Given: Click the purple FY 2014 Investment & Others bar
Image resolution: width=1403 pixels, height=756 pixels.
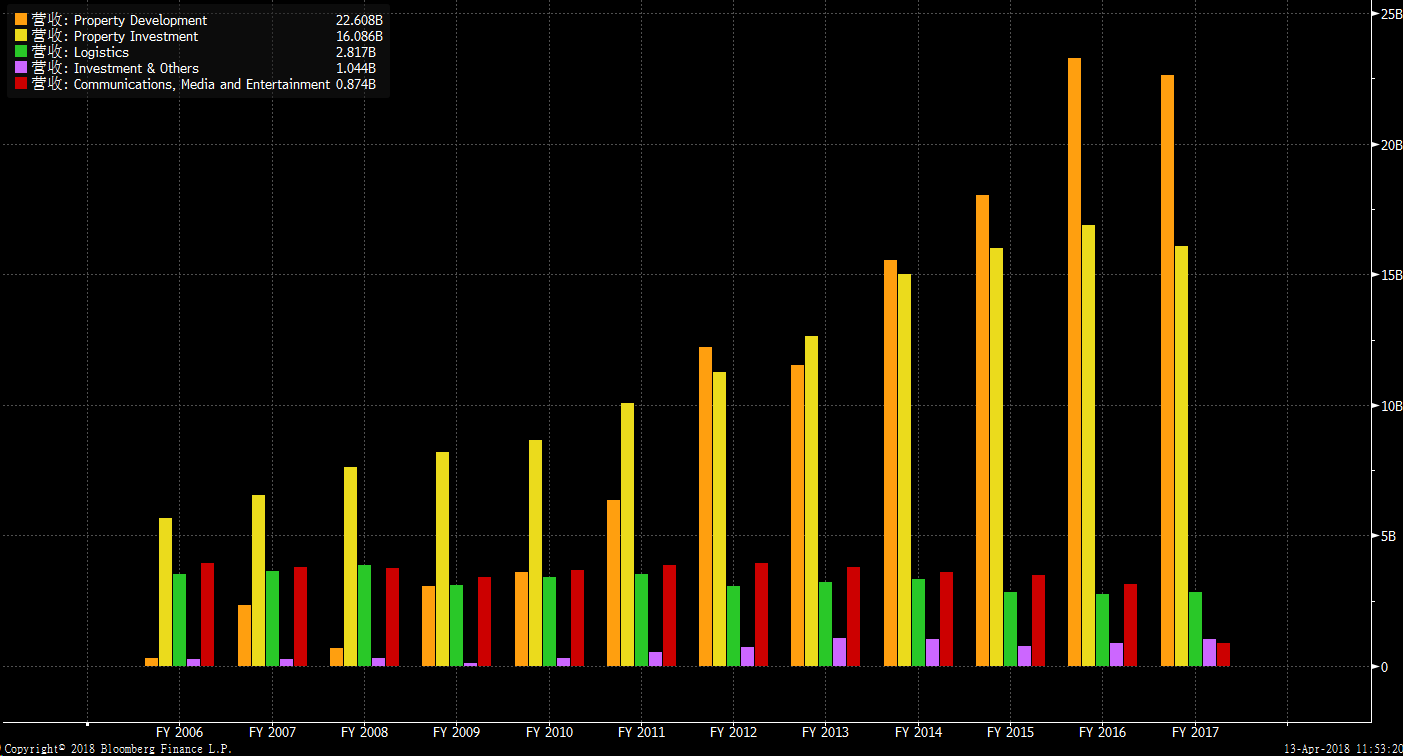Looking at the screenshot, I should 932,652.
